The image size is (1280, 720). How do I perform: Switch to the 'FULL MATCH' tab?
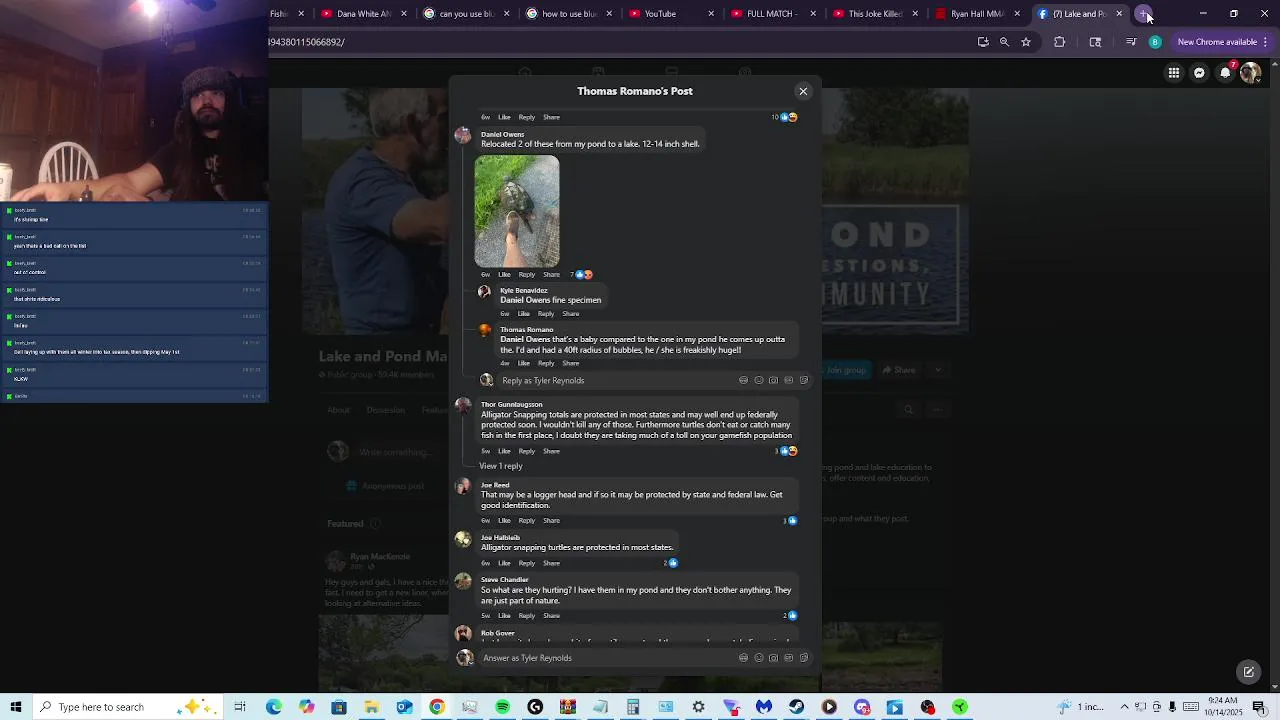click(x=774, y=14)
